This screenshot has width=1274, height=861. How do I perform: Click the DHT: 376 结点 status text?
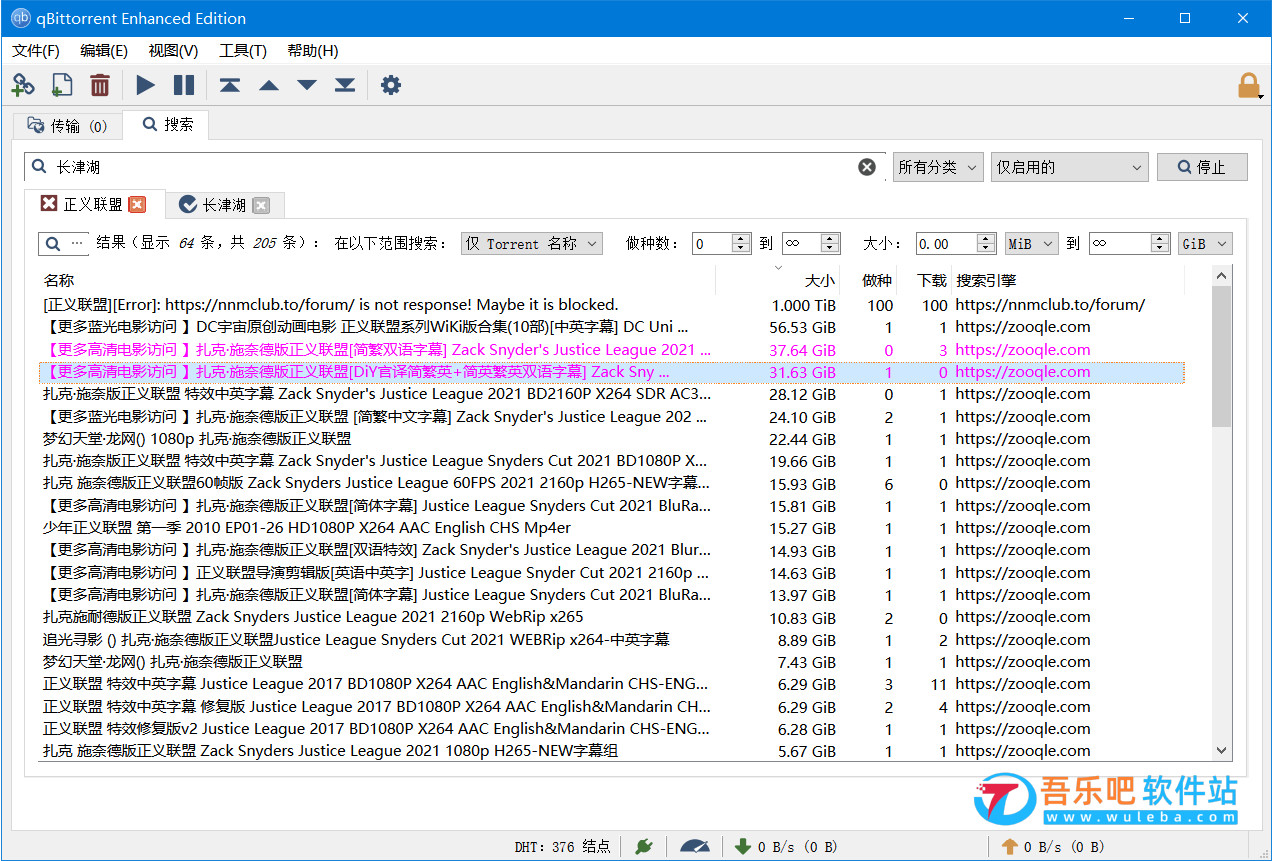pyautogui.click(x=562, y=847)
